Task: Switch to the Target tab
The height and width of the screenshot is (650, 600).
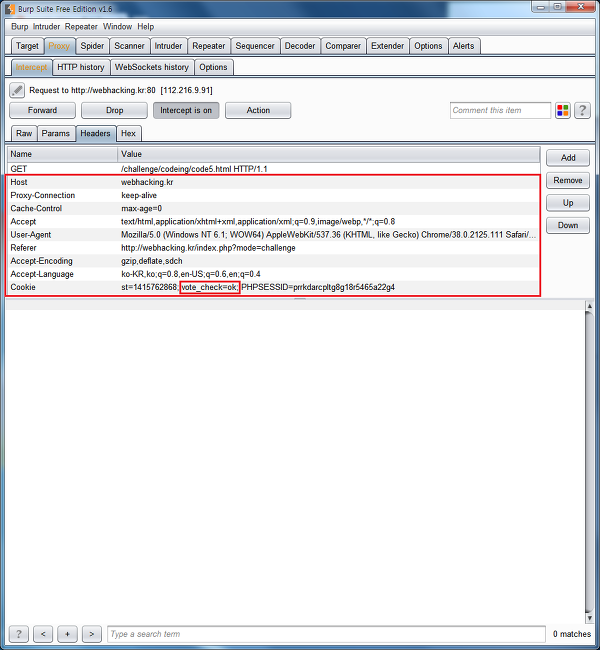Action: pos(27,46)
